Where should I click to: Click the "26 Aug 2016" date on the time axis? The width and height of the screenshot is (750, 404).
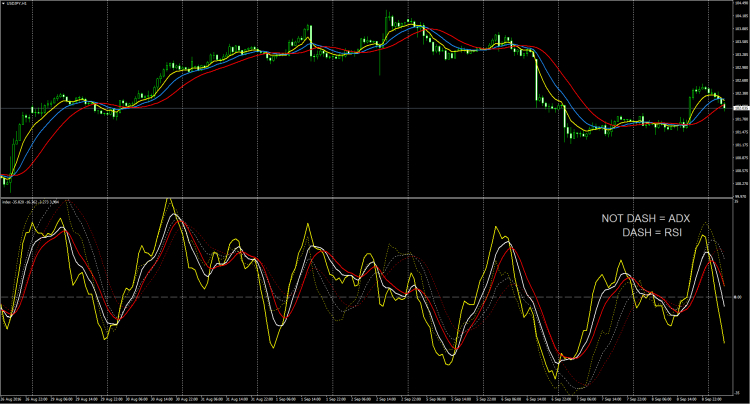coord(11,399)
